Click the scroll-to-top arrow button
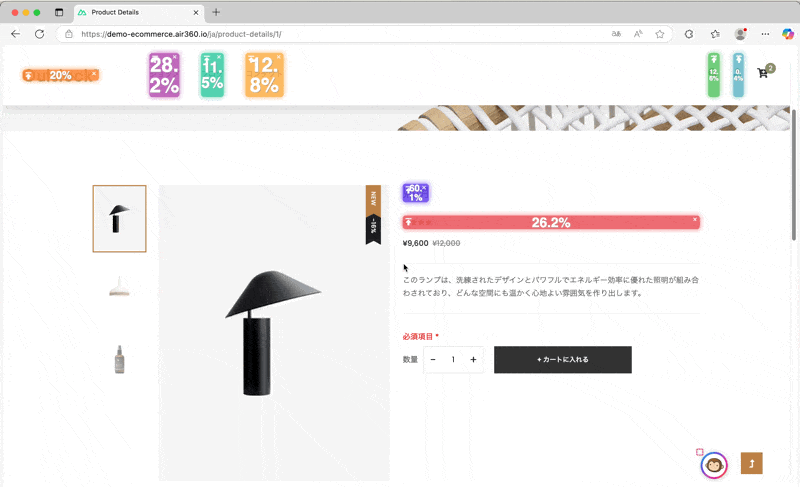This screenshot has width=800, height=487. click(752, 463)
